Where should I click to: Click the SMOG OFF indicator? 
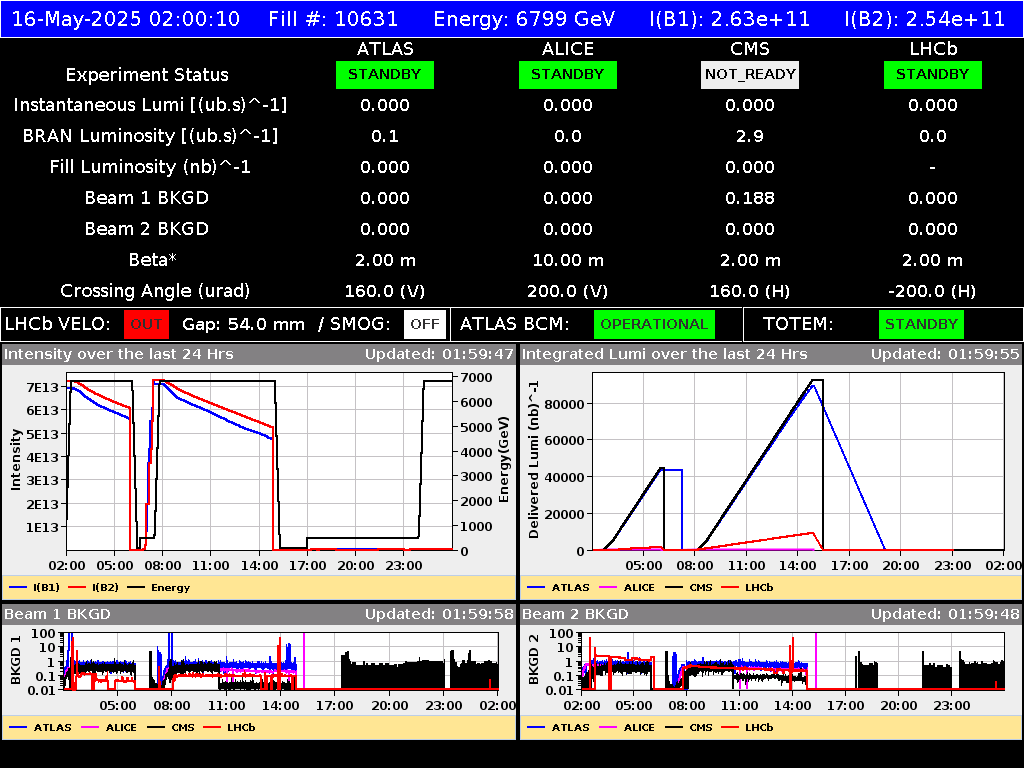click(424, 324)
